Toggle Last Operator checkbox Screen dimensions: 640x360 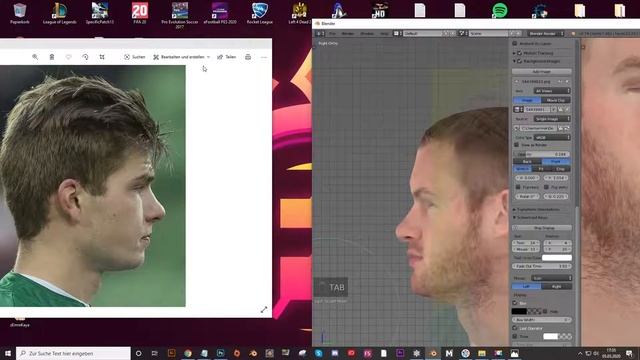(x=515, y=328)
